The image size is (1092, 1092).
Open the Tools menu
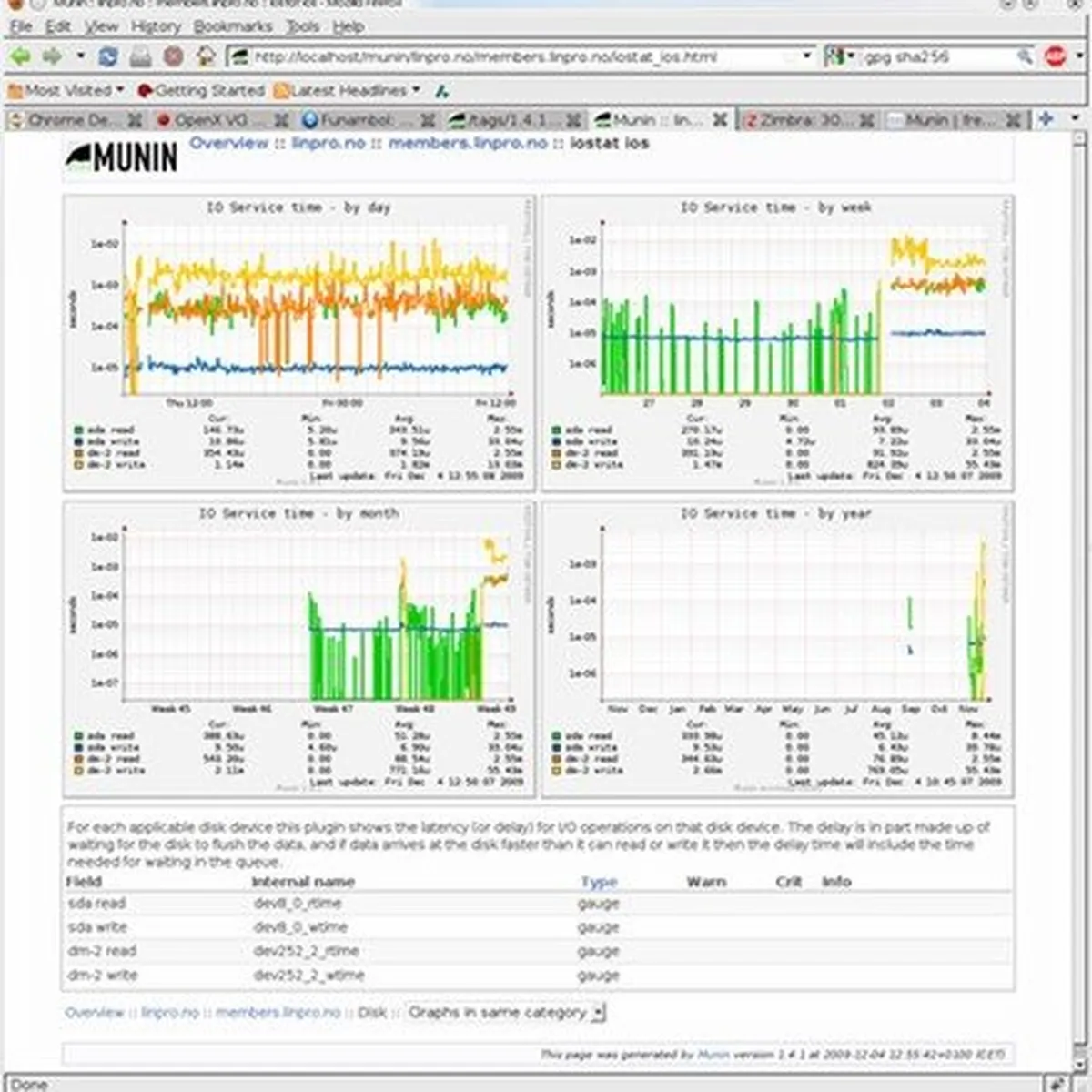click(302, 26)
